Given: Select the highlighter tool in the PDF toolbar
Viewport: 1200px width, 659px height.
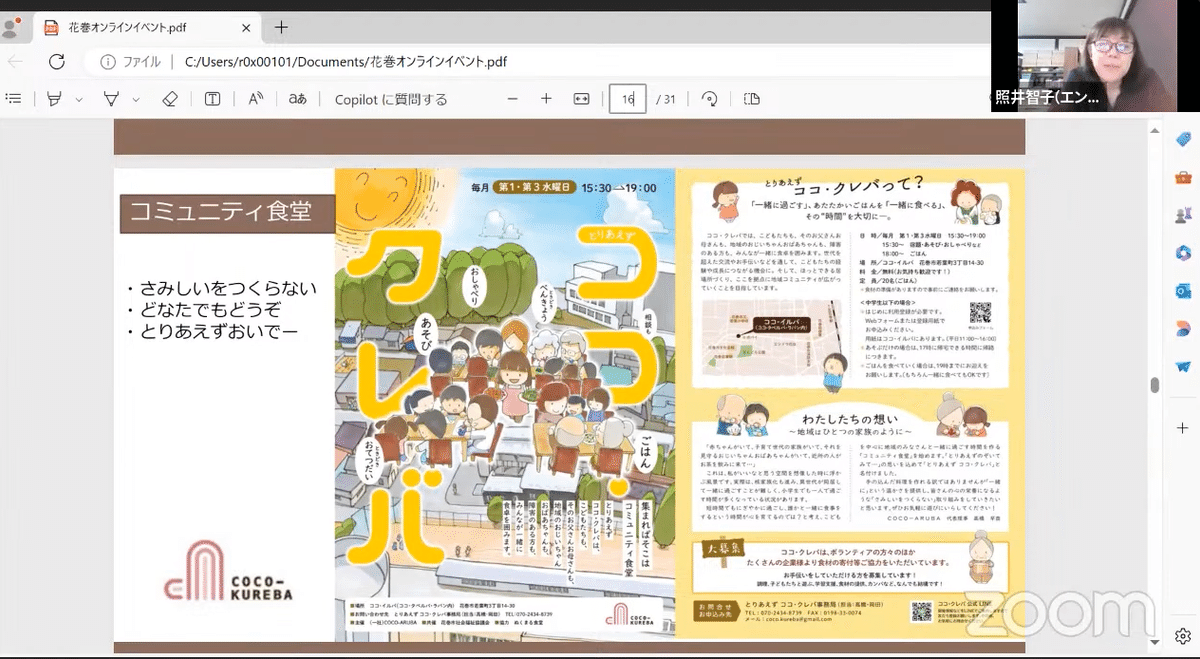Looking at the screenshot, I should click(55, 99).
